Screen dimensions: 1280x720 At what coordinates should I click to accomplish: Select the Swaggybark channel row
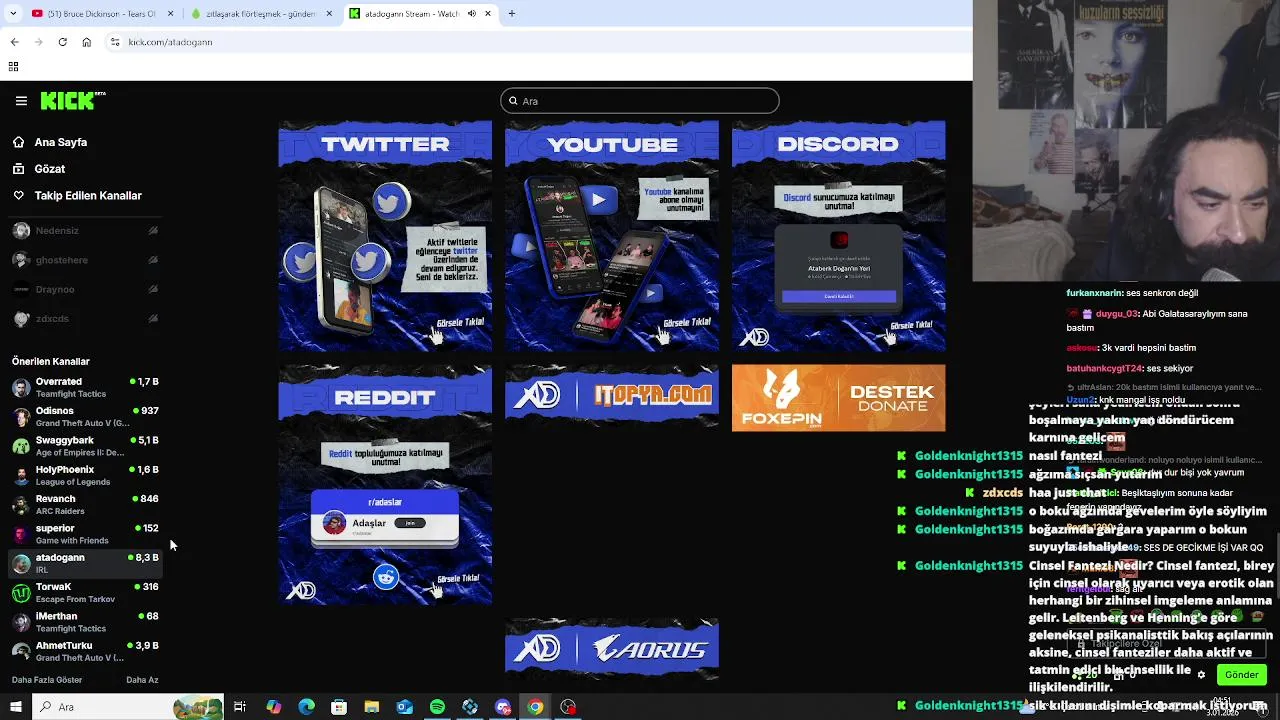[85, 446]
